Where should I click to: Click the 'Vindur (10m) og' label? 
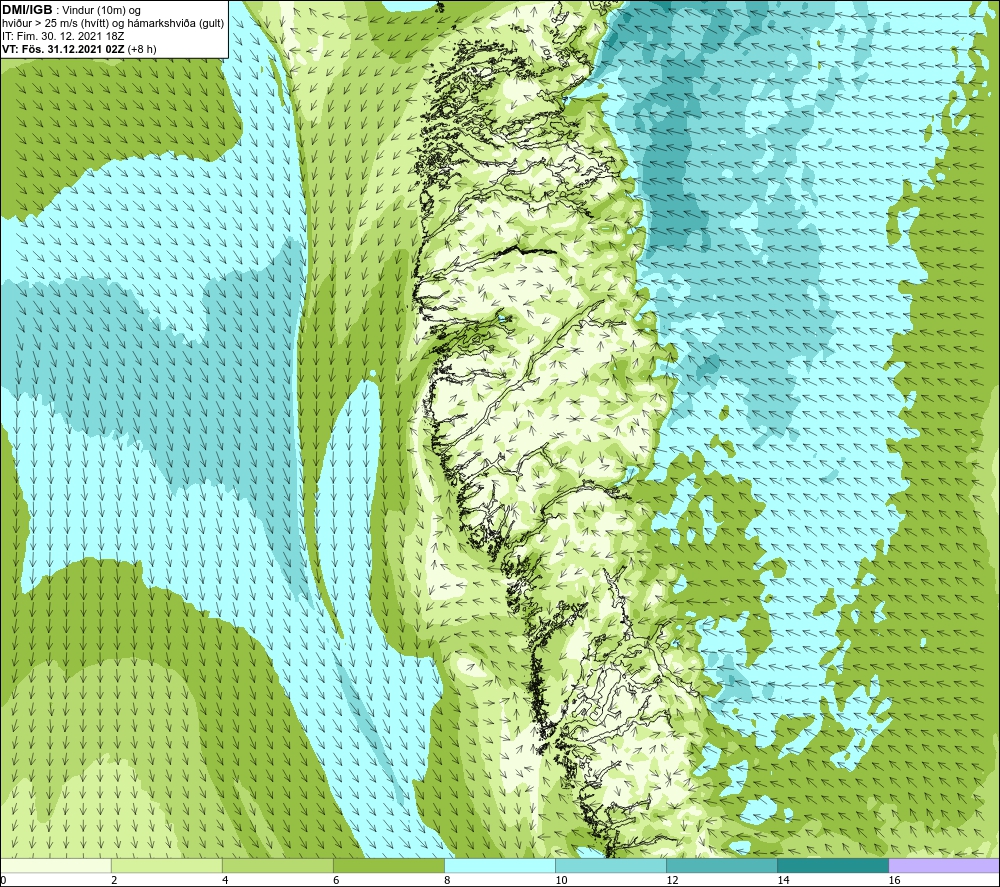(103, 11)
